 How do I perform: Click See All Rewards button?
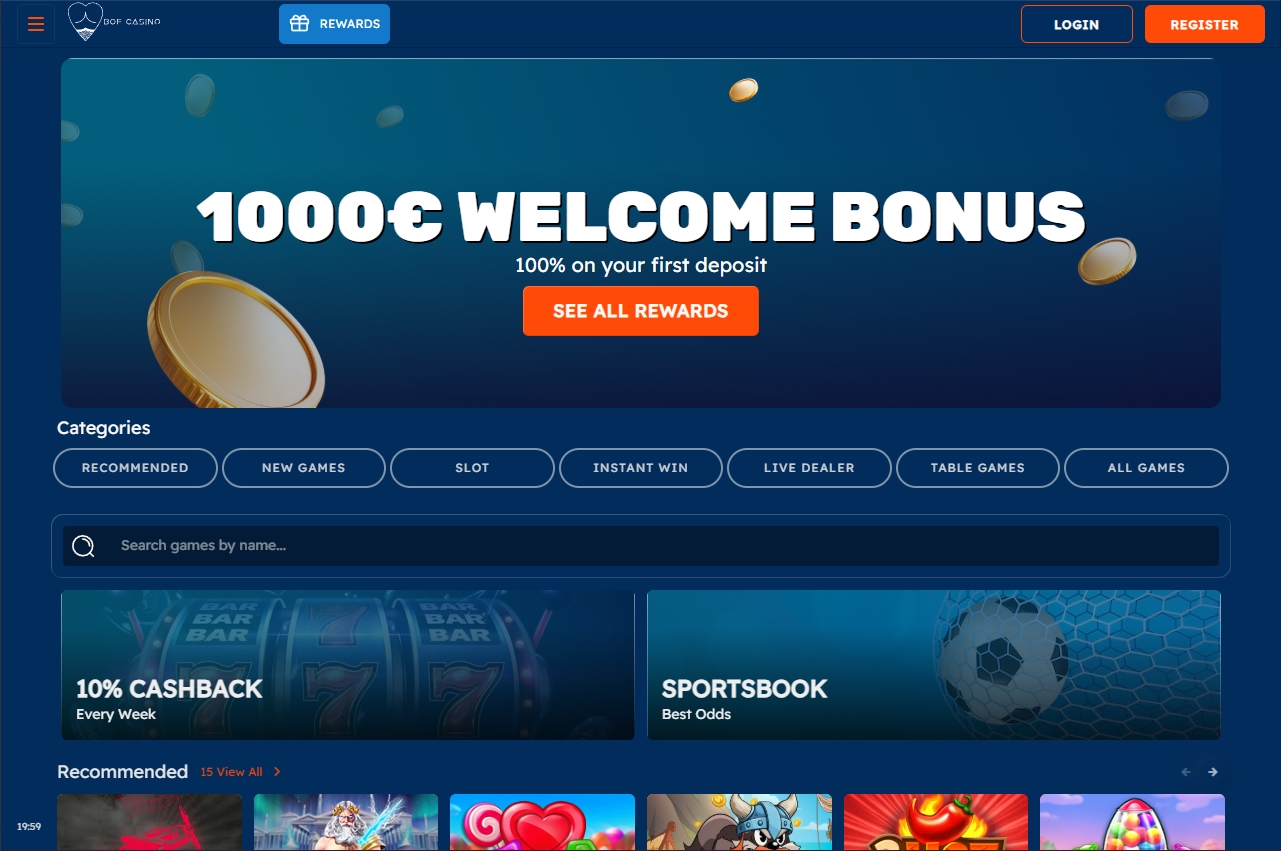pos(641,311)
